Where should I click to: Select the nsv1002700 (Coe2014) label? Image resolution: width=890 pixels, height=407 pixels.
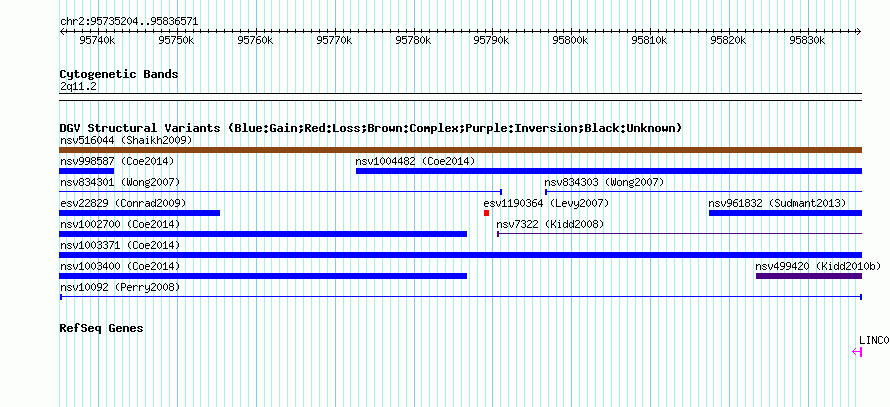120,224
